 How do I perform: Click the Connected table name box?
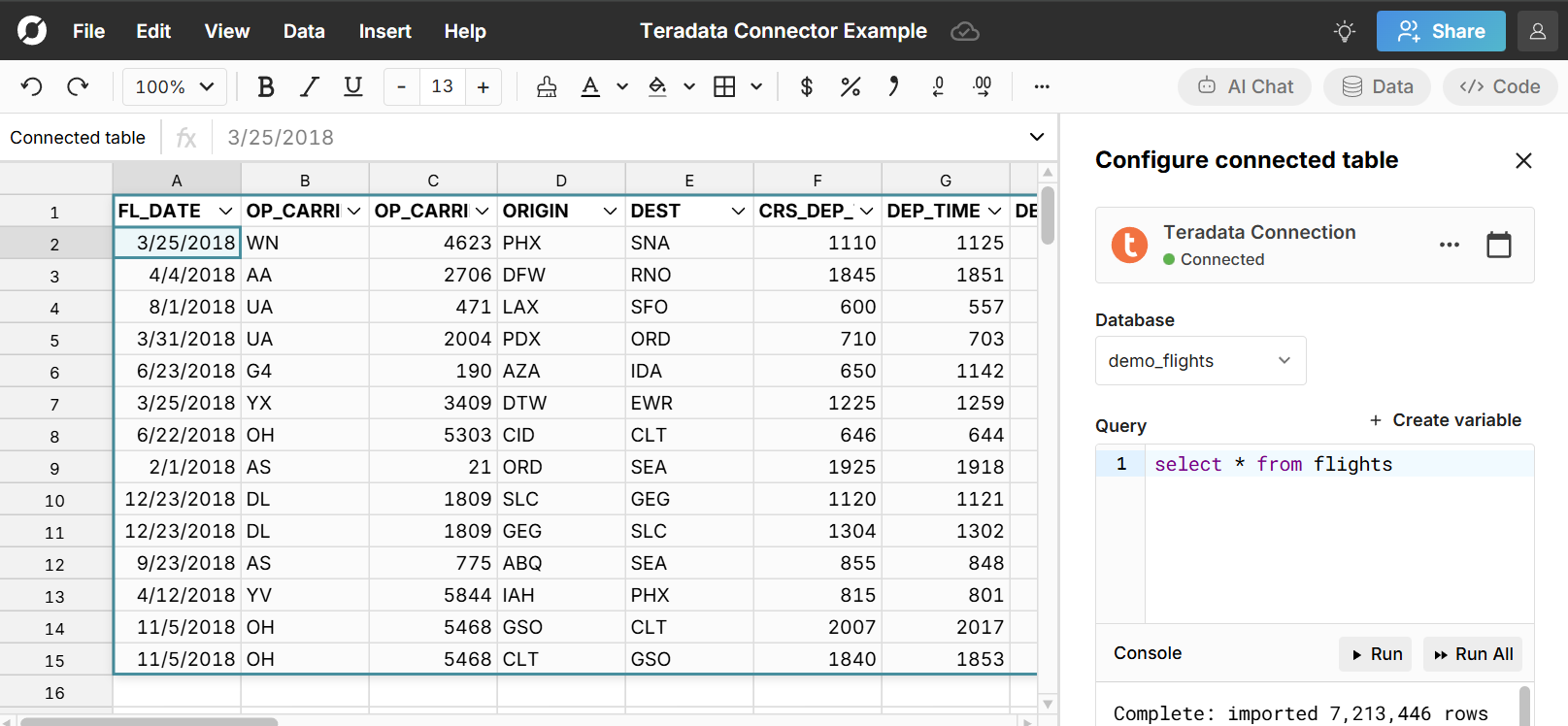pyautogui.click(x=78, y=137)
